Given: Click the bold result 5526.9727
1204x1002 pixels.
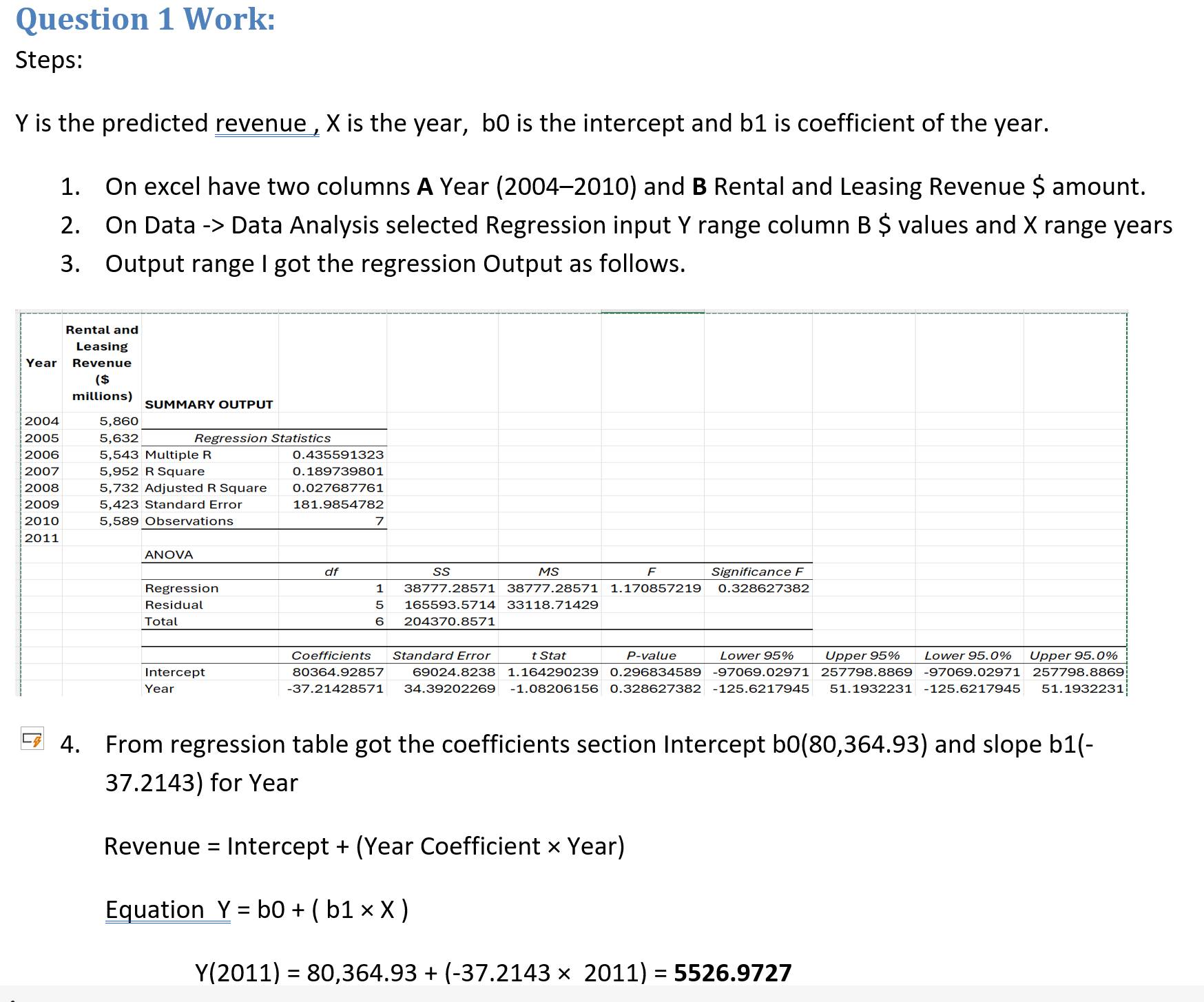Looking at the screenshot, I should point(733,973).
